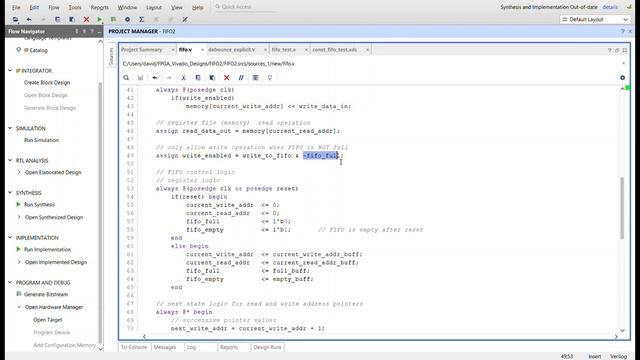Click the green Run Synthesis arrow icon
The width and height of the screenshot is (640, 360).
pyautogui.click(x=18, y=204)
